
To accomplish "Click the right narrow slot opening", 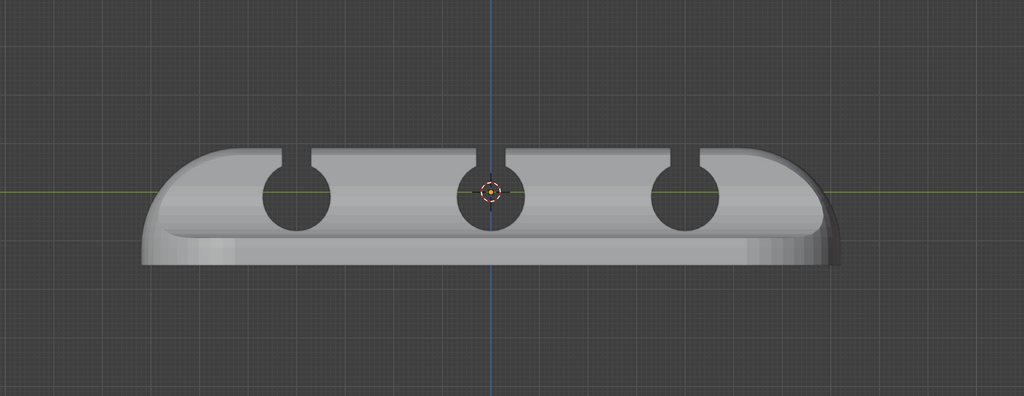I will tap(685, 157).
